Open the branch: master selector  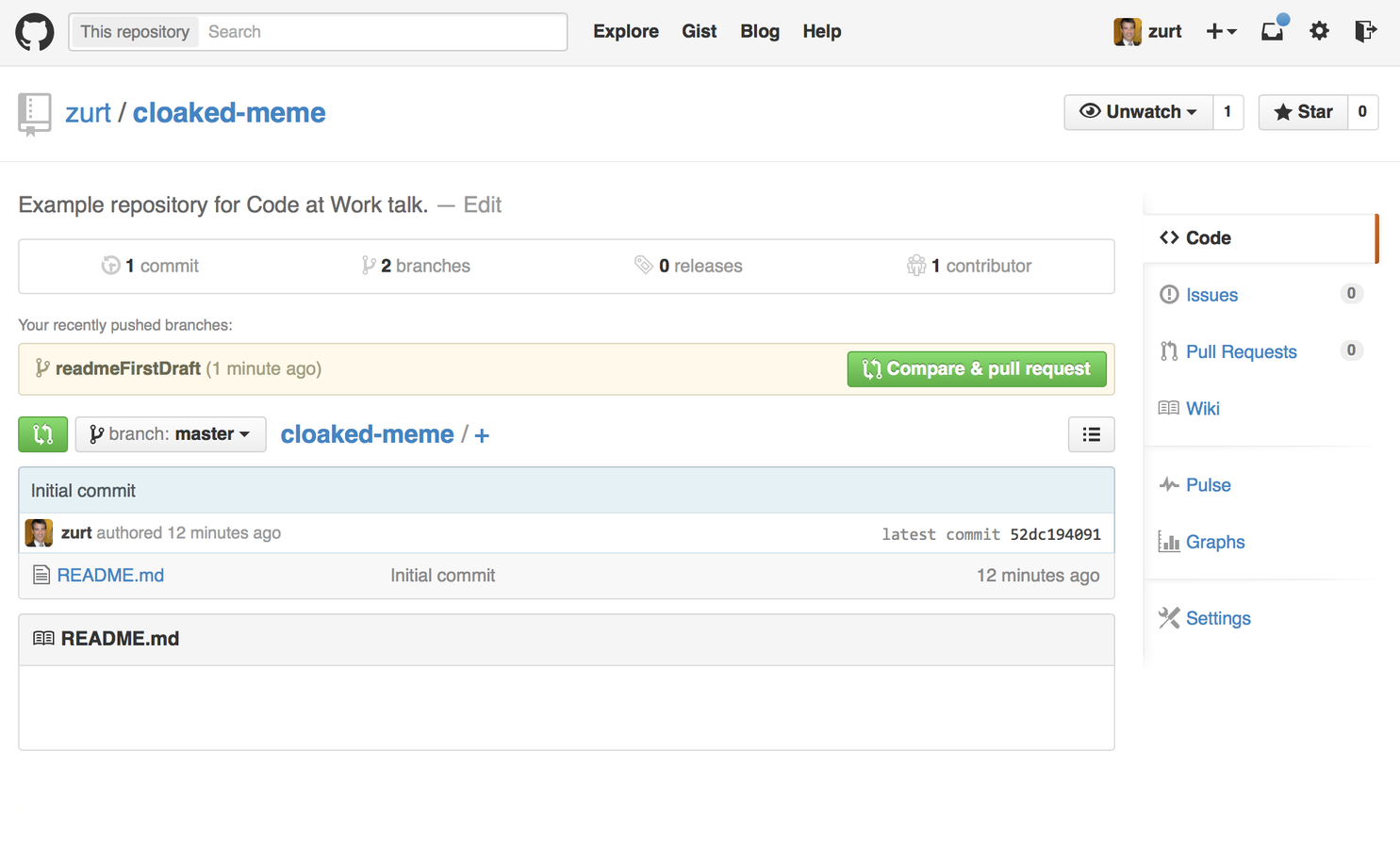point(171,434)
